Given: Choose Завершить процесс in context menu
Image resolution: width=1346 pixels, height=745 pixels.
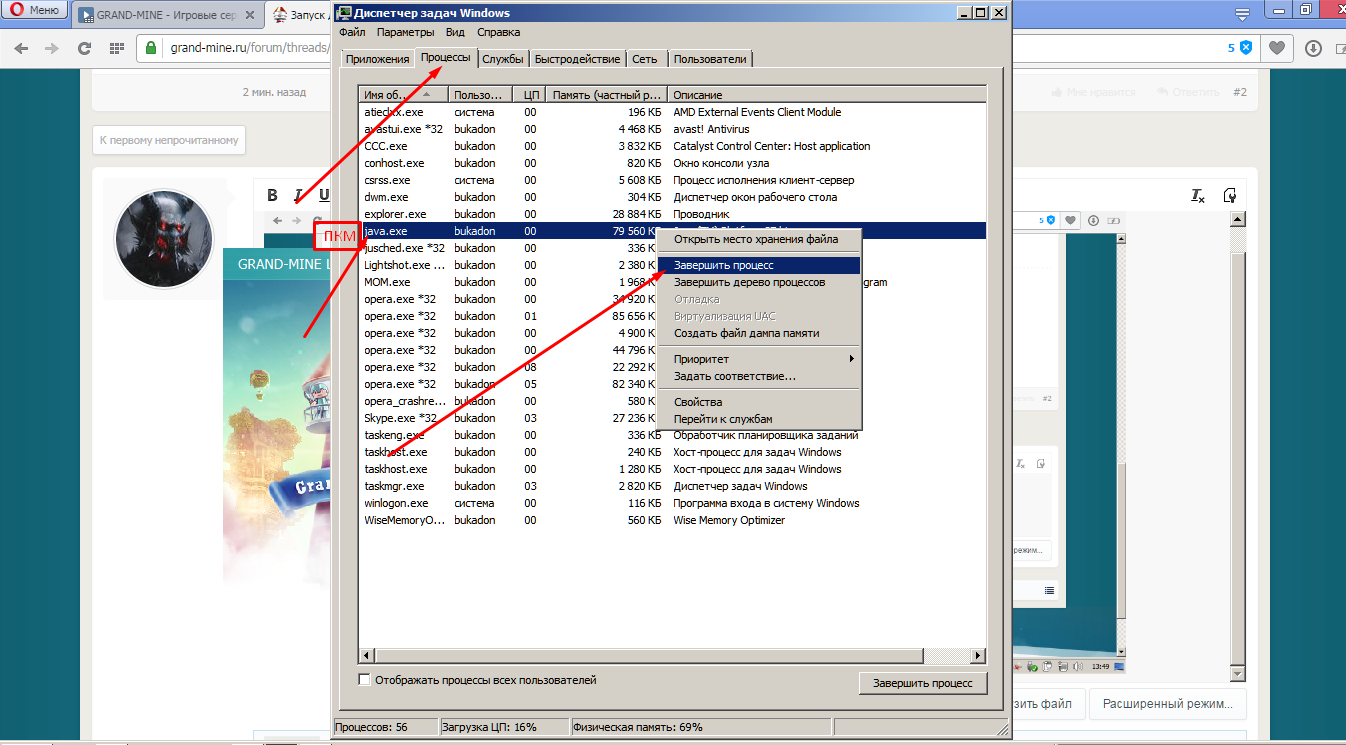Looking at the screenshot, I should 760,265.
